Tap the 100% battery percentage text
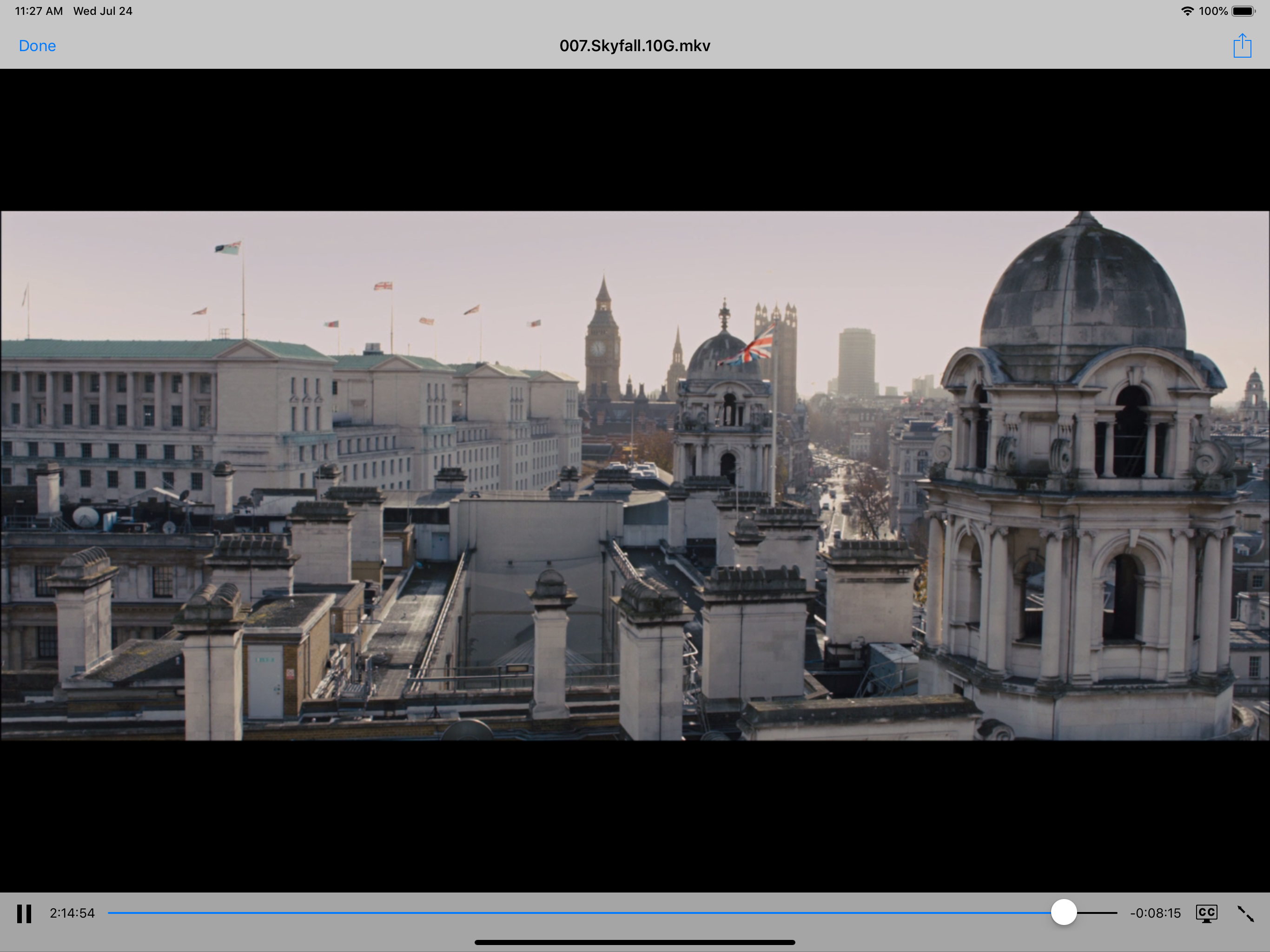This screenshot has width=1270, height=952. click(x=1212, y=11)
